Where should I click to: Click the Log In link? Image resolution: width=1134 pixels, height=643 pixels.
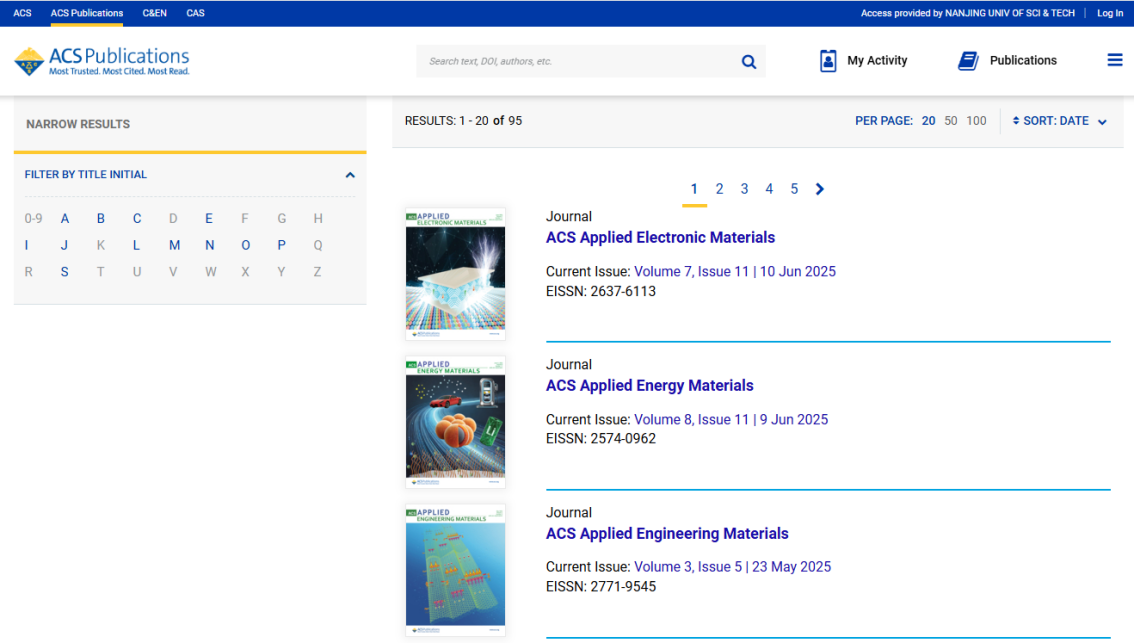click(x=1110, y=13)
